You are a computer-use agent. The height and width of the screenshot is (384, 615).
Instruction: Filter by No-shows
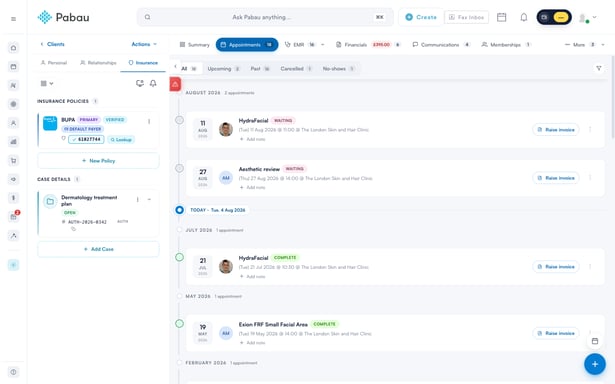pos(338,69)
